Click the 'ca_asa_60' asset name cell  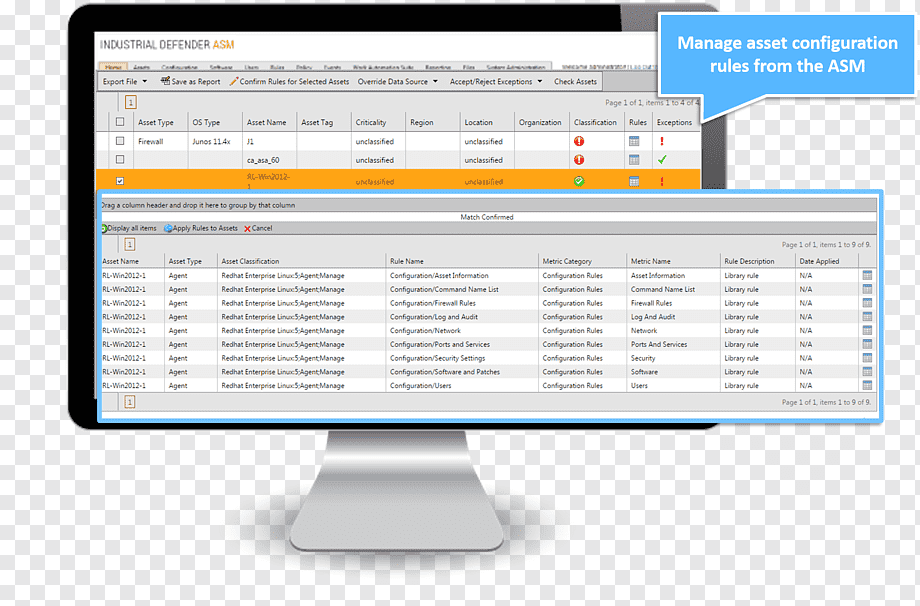click(263, 160)
